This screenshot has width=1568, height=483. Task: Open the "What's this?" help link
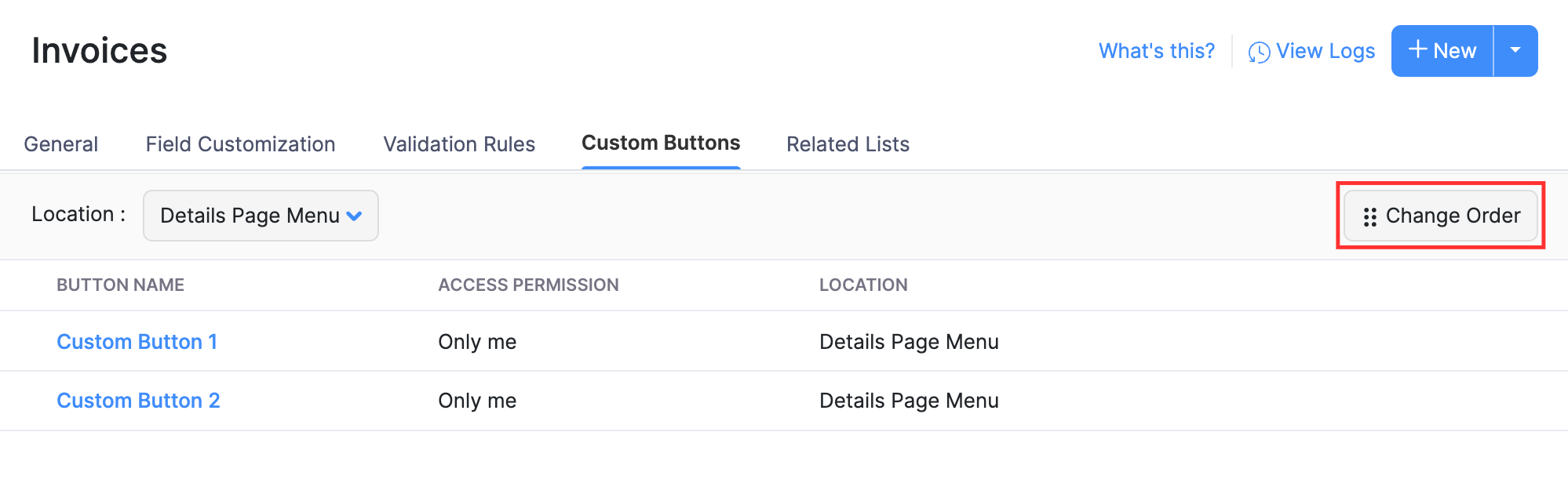(x=1155, y=50)
